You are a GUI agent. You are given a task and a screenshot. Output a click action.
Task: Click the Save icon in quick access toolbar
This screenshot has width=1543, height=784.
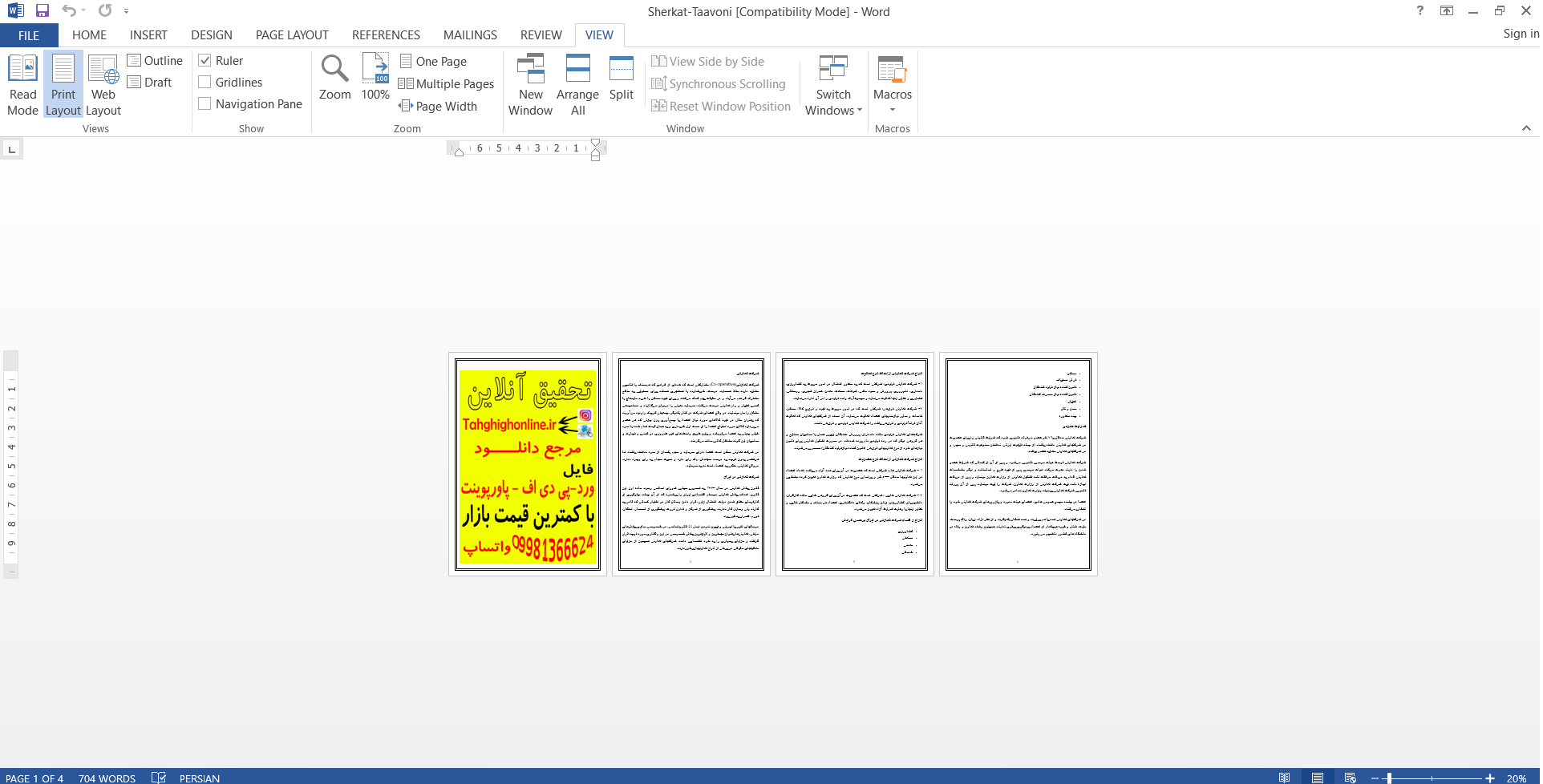43,10
